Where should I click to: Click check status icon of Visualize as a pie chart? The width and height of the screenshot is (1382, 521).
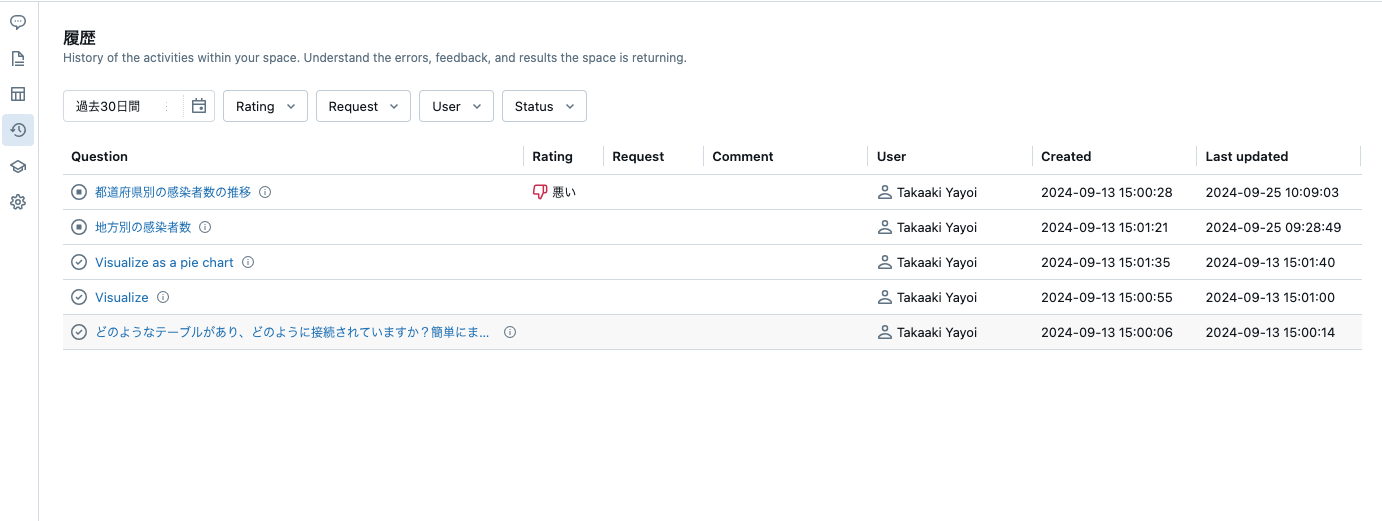click(x=79, y=262)
